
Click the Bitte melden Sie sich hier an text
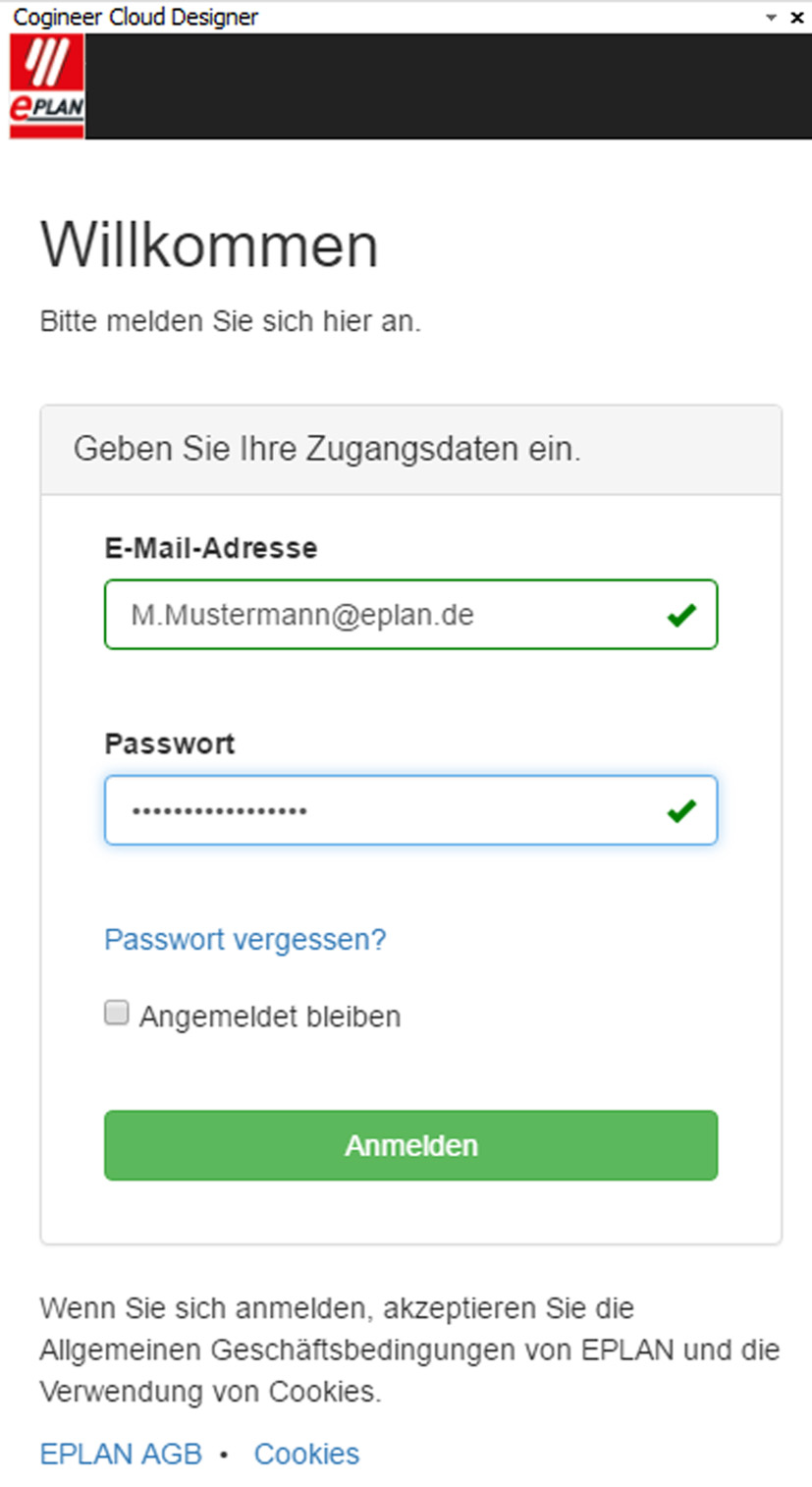(230, 321)
